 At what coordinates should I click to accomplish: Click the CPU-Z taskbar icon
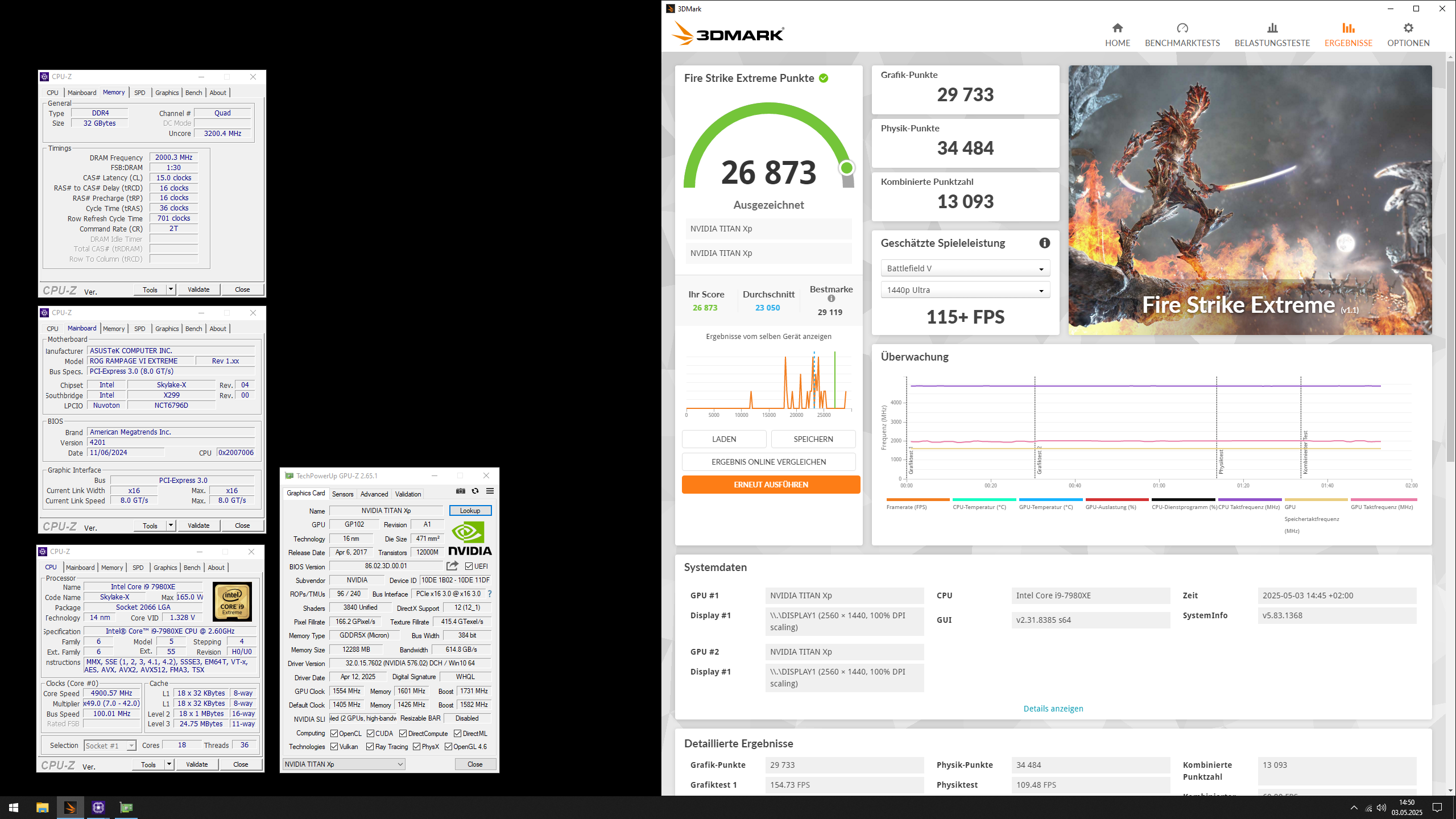(x=98, y=808)
